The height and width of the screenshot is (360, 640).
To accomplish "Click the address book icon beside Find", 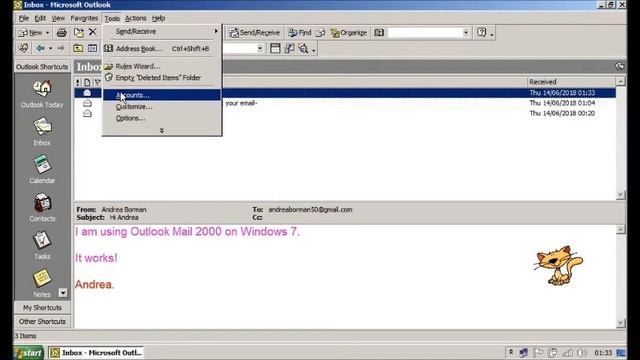I will click(320, 33).
